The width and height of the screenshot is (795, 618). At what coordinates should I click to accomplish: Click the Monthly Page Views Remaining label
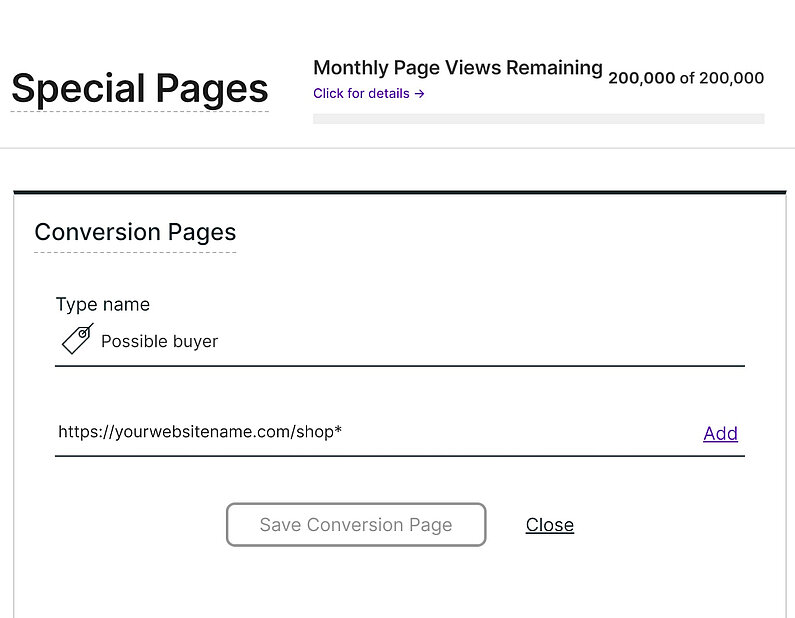coord(457,68)
